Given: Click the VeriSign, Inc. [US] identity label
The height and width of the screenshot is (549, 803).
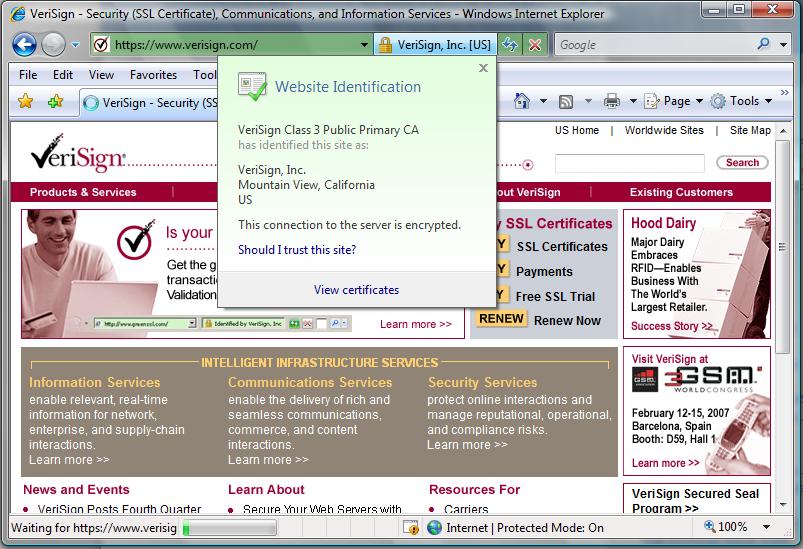Looking at the screenshot, I should tap(444, 45).
